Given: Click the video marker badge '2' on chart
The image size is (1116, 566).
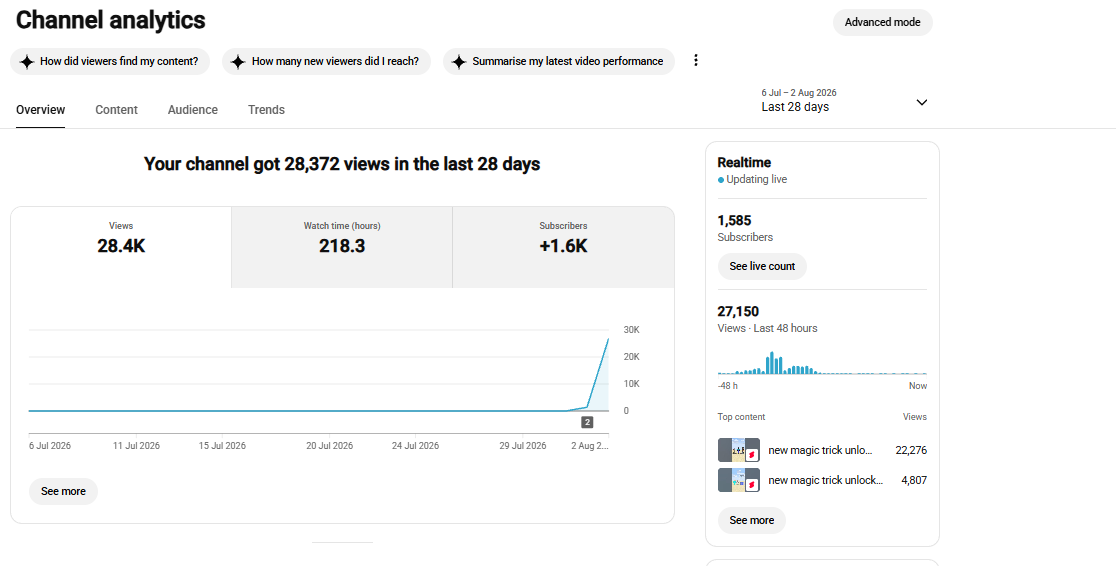Looking at the screenshot, I should click(587, 422).
